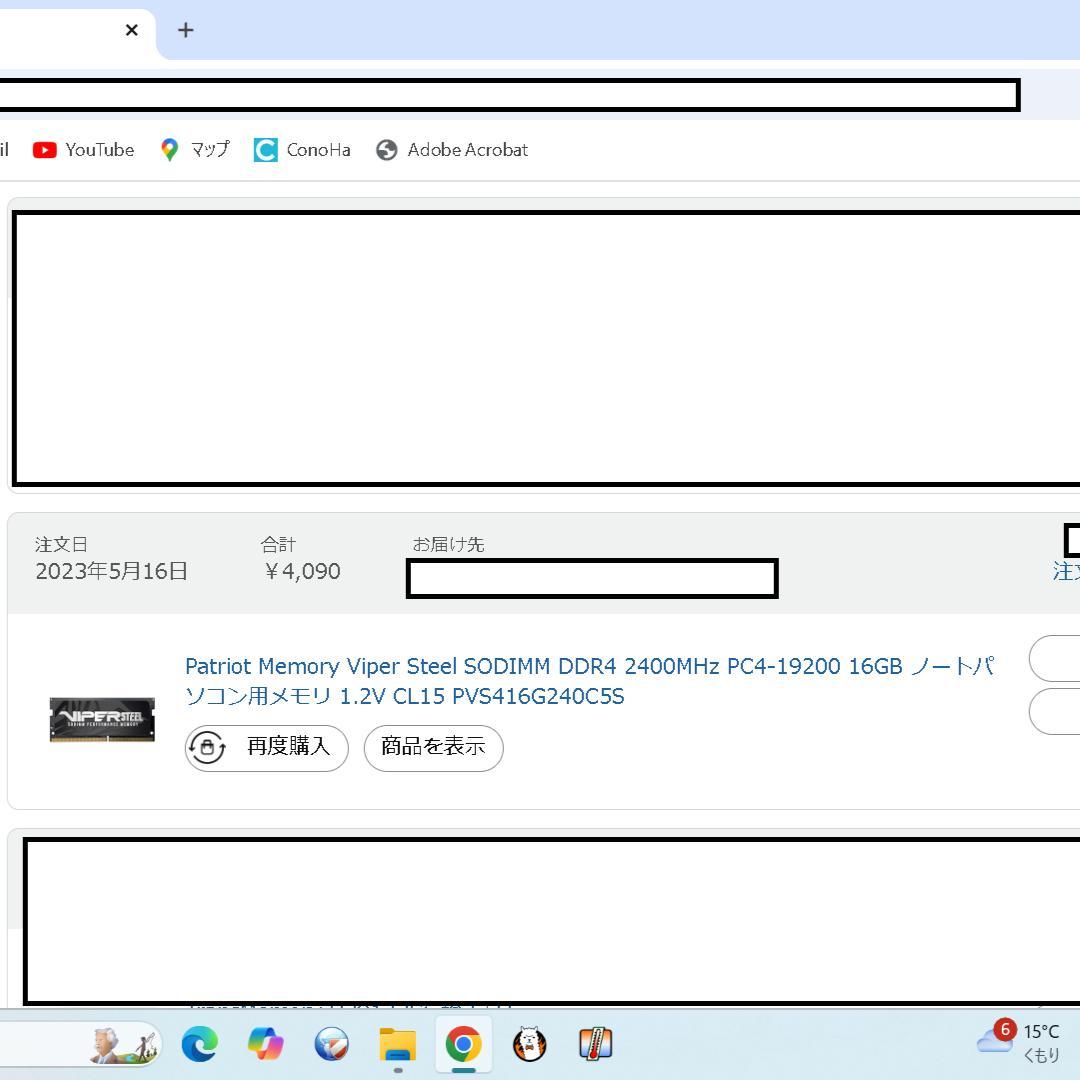This screenshot has width=1080, height=1080.
Task: Open the alpaca mascot app in the taskbar
Action: click(x=529, y=1045)
